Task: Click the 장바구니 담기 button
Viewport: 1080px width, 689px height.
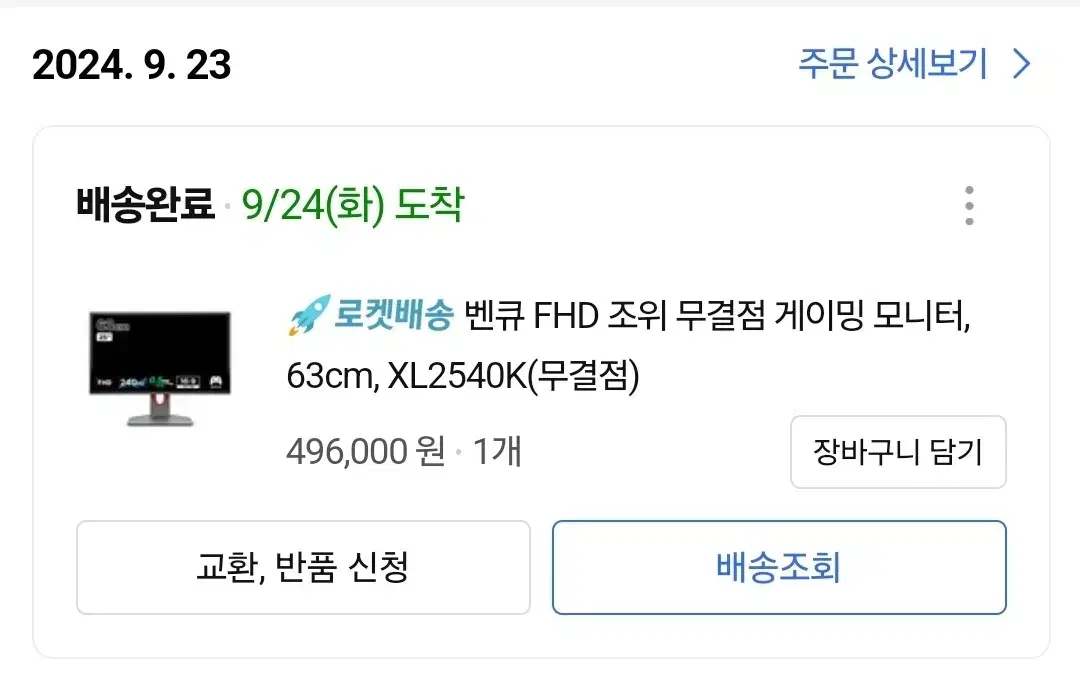Action: [x=898, y=452]
